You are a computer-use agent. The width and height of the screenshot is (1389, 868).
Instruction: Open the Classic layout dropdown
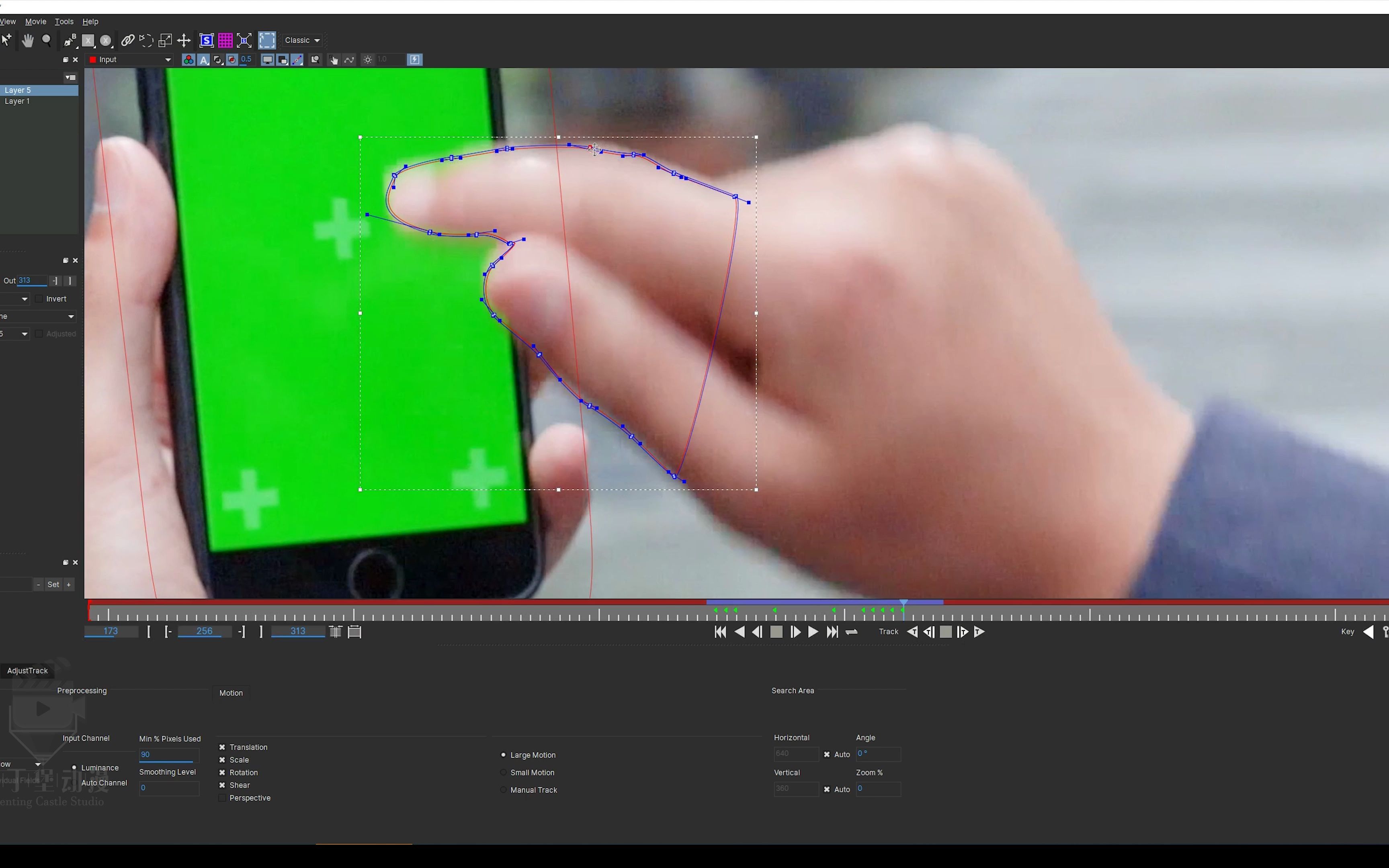(303, 40)
